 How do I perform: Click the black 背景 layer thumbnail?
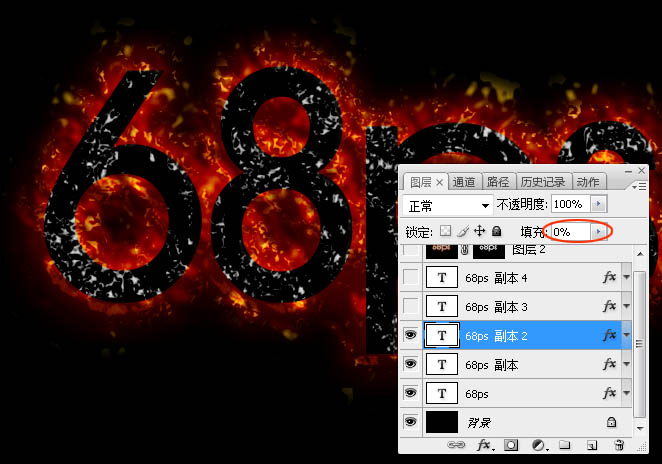click(442, 422)
